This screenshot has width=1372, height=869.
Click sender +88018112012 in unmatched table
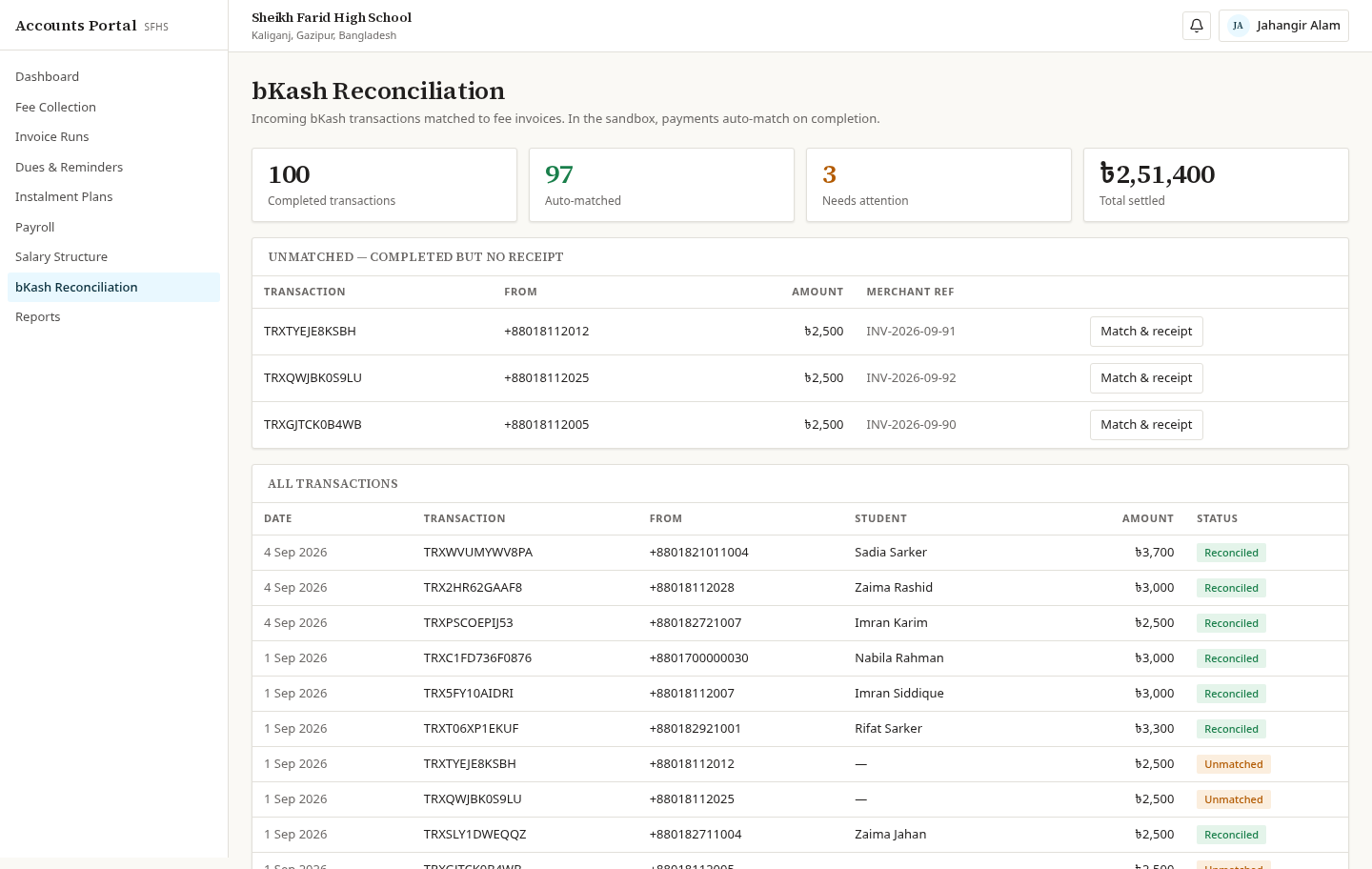point(546,332)
